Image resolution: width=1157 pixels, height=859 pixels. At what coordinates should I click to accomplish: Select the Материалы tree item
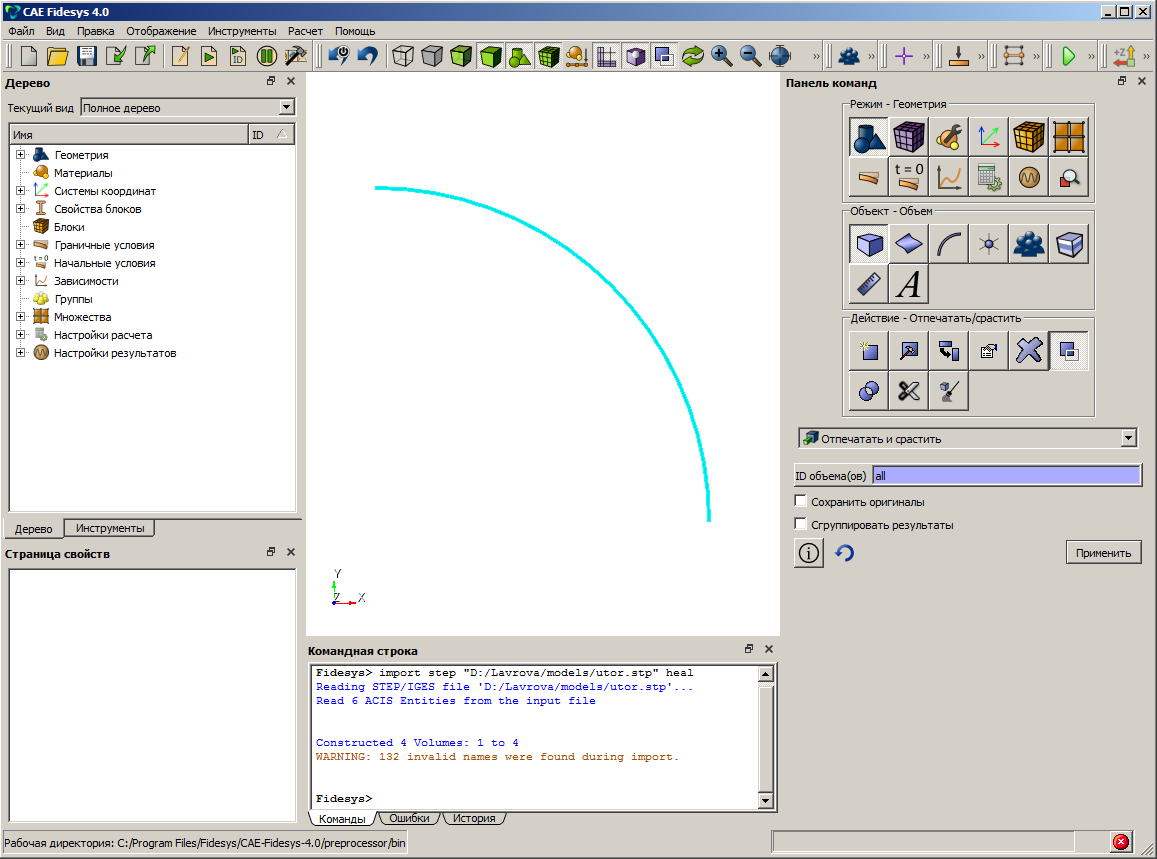(x=83, y=173)
